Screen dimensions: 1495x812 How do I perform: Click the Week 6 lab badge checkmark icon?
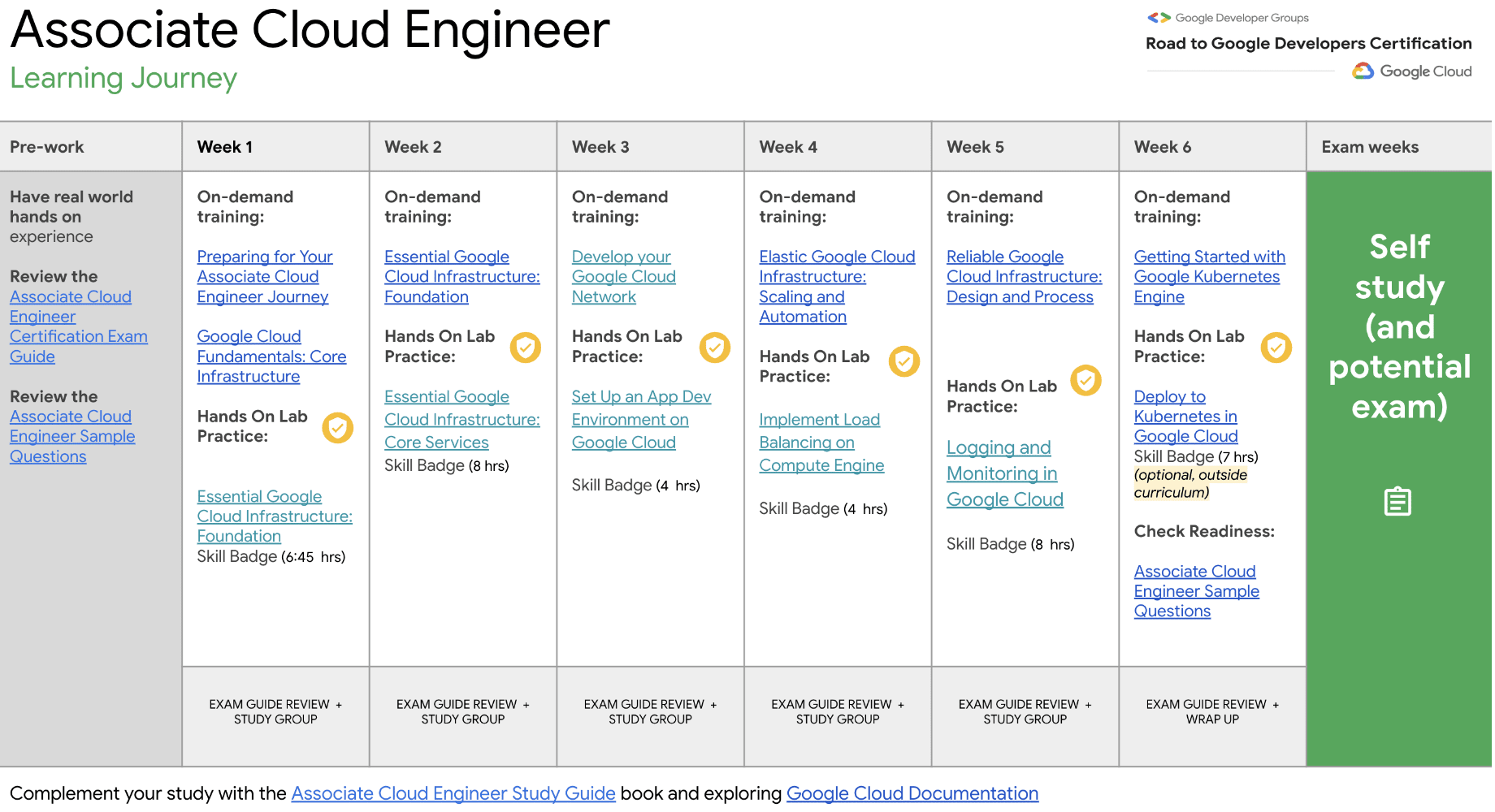(1276, 348)
